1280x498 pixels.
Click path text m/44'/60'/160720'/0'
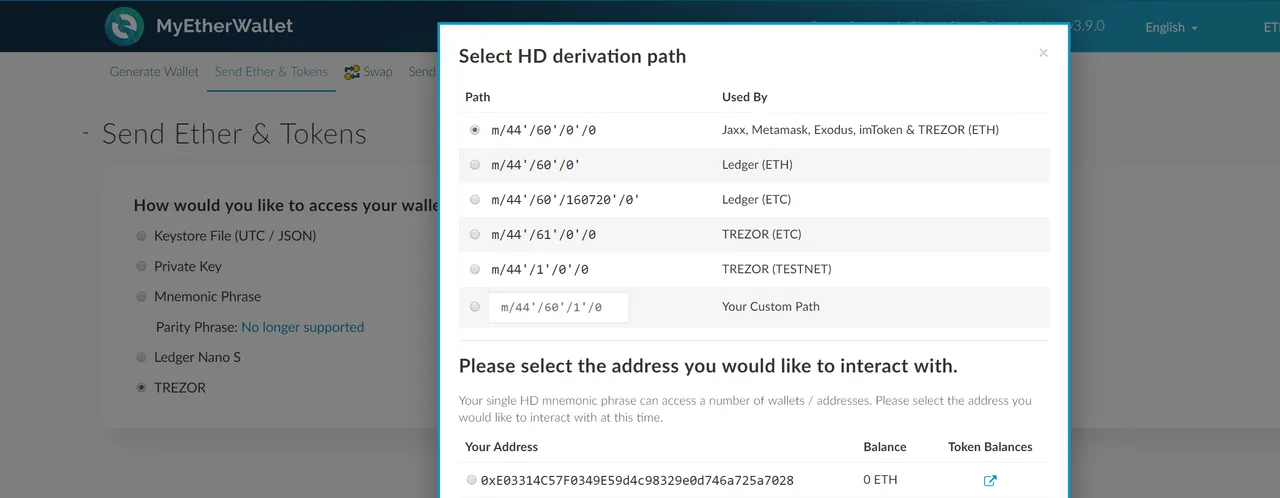[x=565, y=200]
